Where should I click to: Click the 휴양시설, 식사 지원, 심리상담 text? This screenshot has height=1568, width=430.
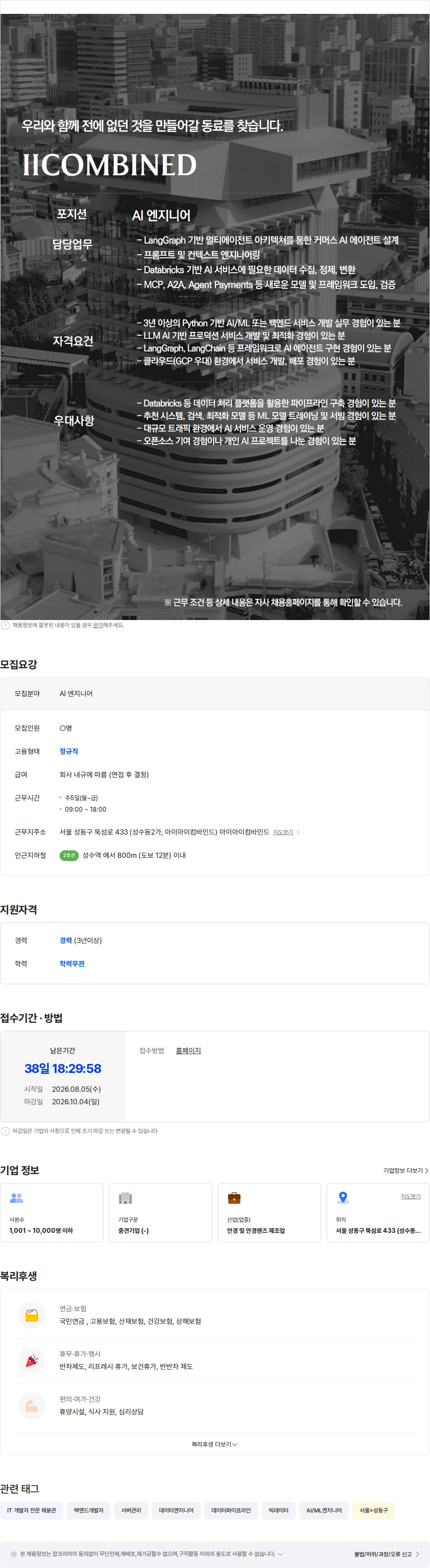click(x=102, y=1412)
